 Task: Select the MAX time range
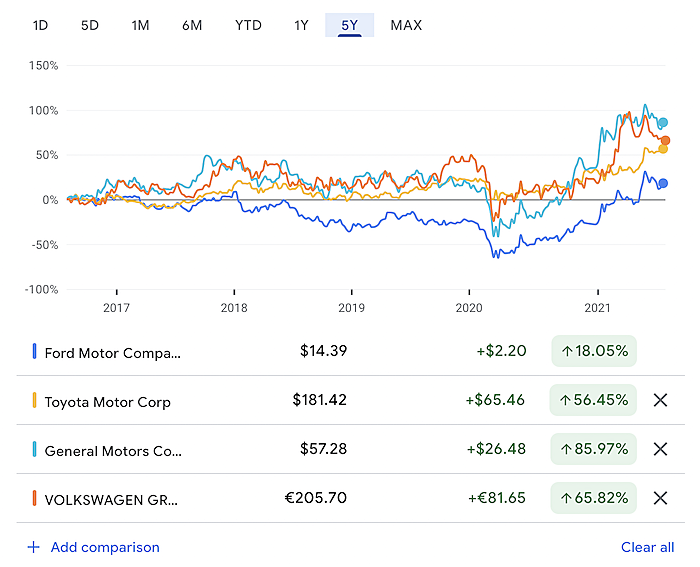click(x=406, y=25)
